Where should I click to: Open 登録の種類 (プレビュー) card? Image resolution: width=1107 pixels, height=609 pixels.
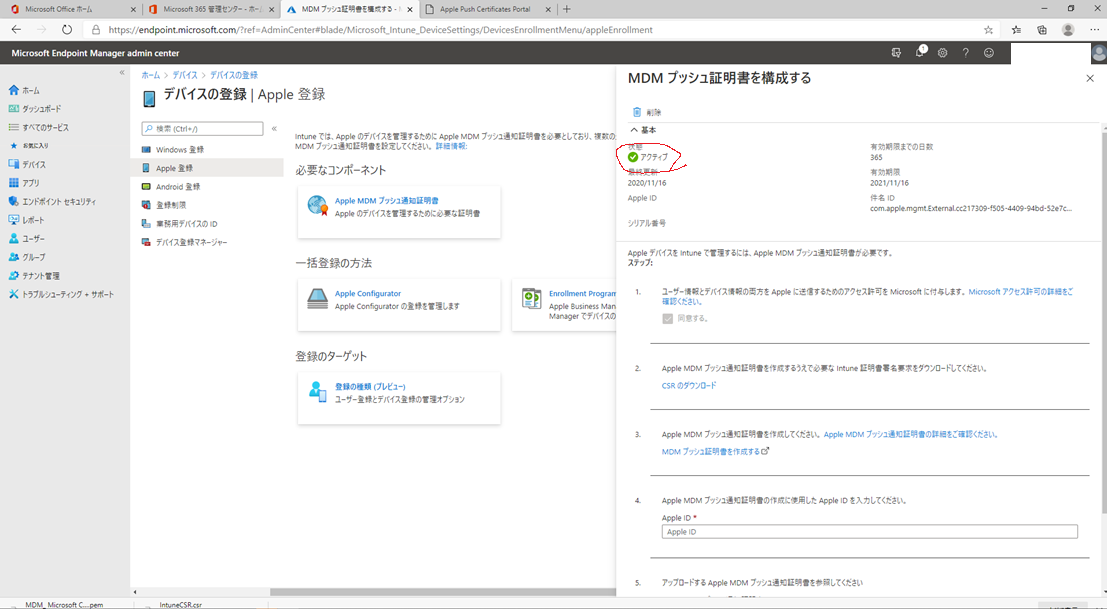(399, 398)
